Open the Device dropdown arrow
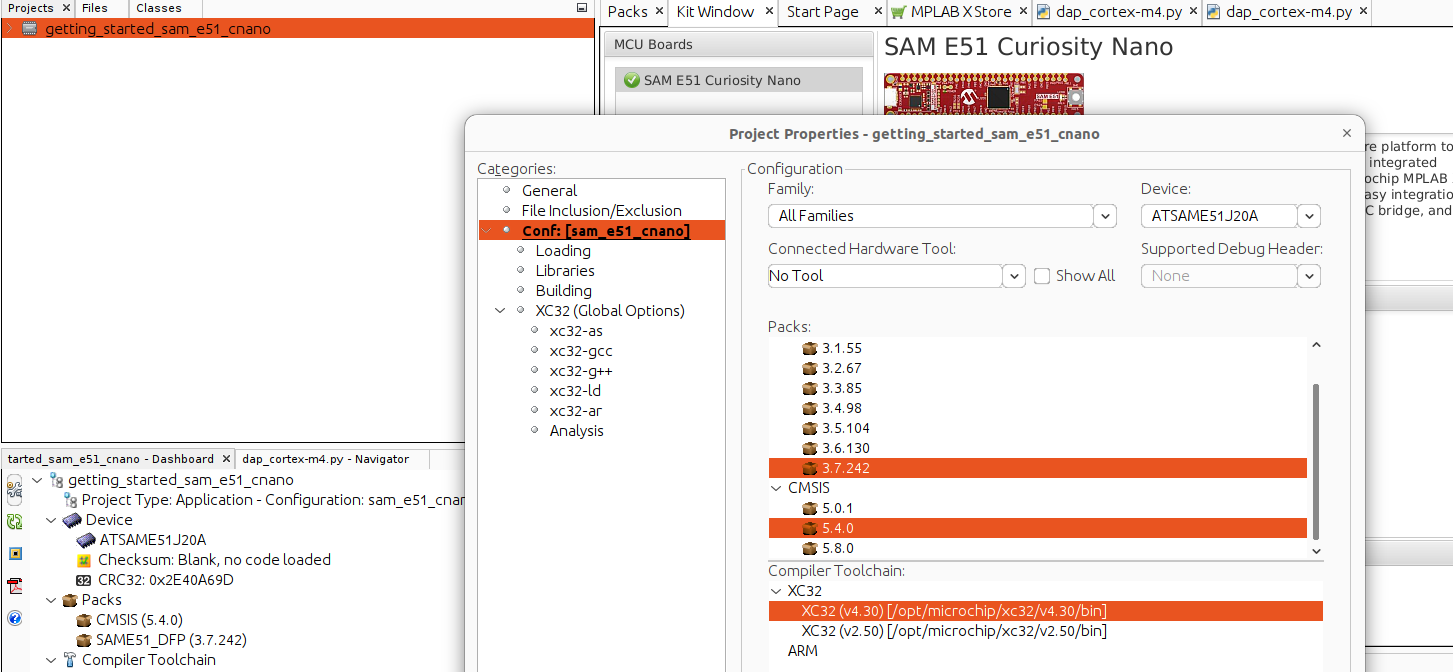 (1310, 216)
